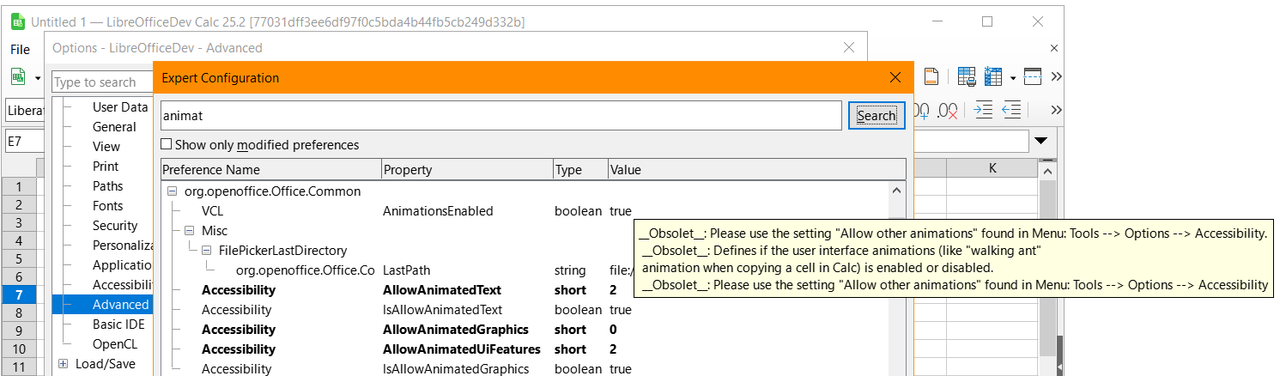
Task: Select OpenCL in Options tree
Action: point(114,344)
